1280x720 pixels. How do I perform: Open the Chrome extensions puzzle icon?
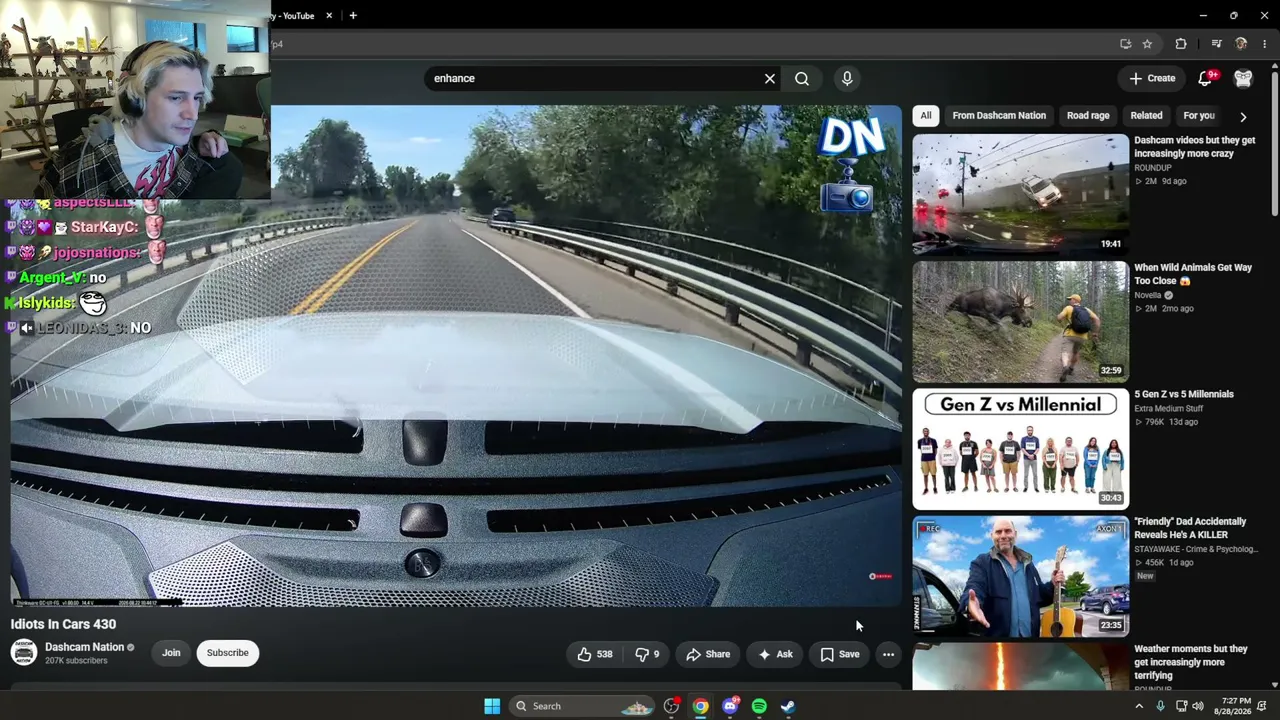coord(1181,44)
